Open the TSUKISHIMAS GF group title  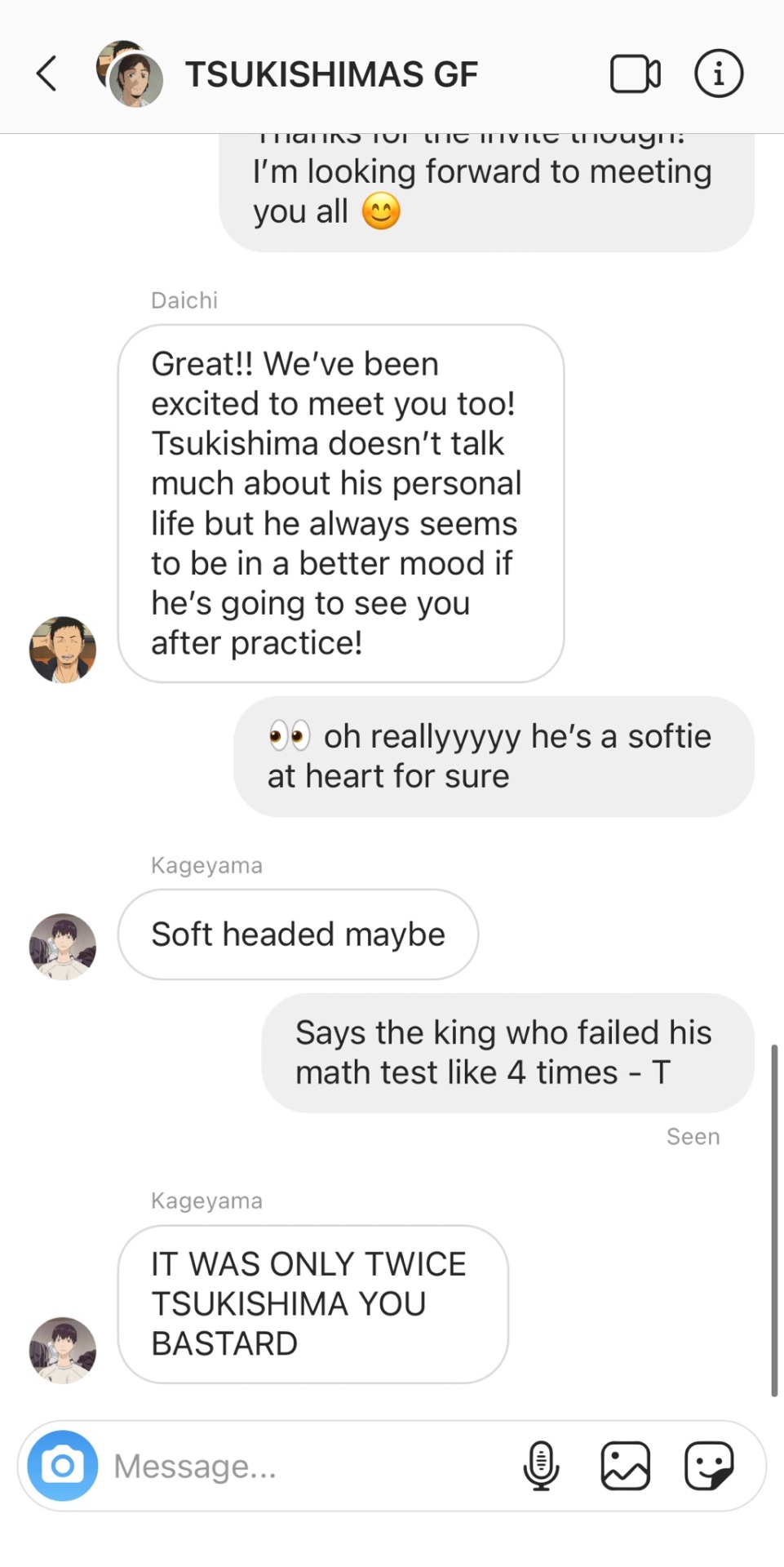(331, 74)
